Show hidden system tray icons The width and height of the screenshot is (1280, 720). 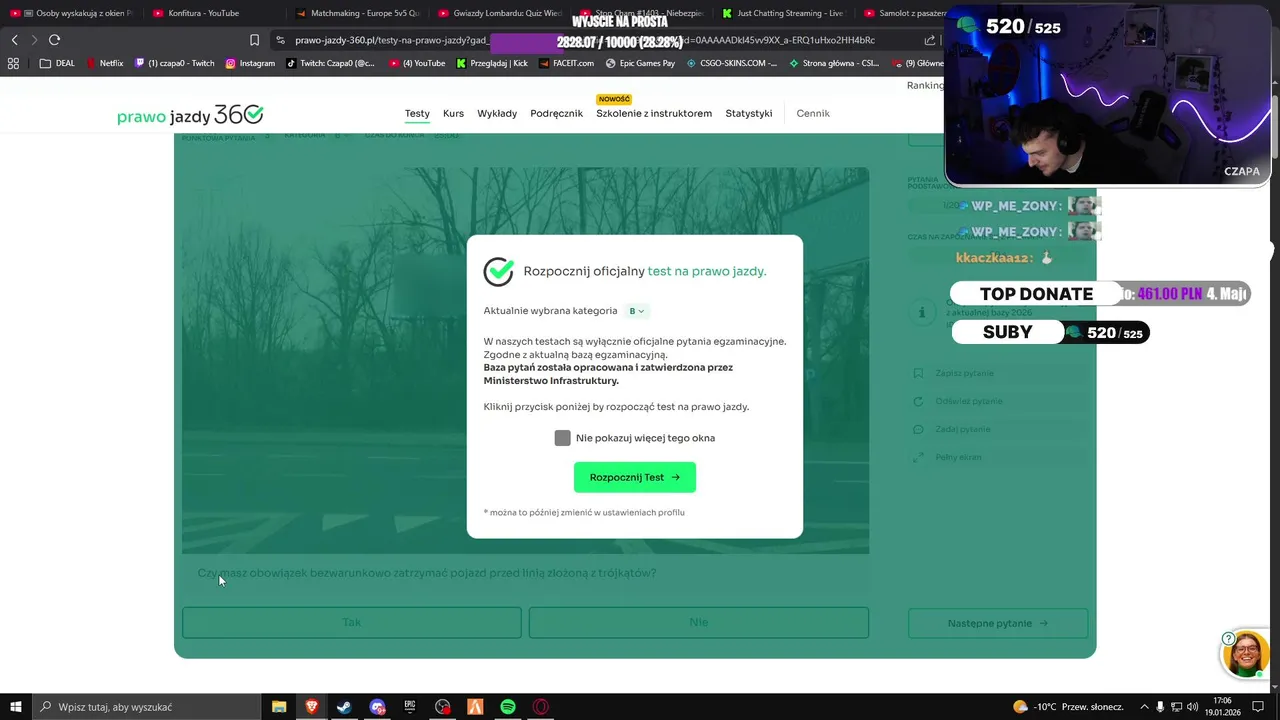(x=1145, y=707)
